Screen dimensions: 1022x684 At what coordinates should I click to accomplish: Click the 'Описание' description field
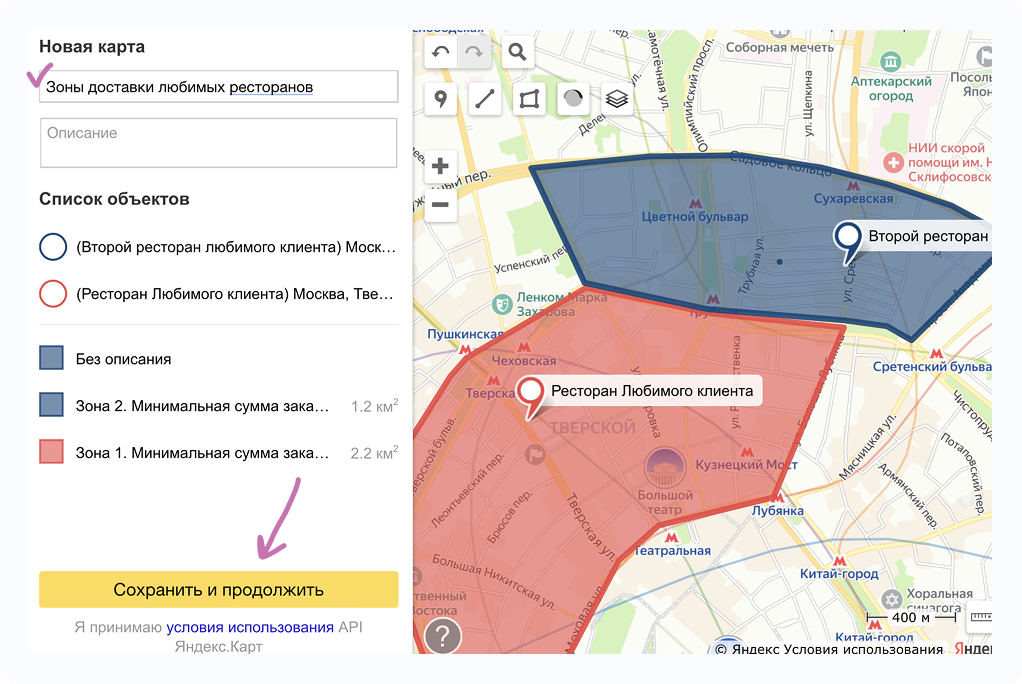[218, 142]
